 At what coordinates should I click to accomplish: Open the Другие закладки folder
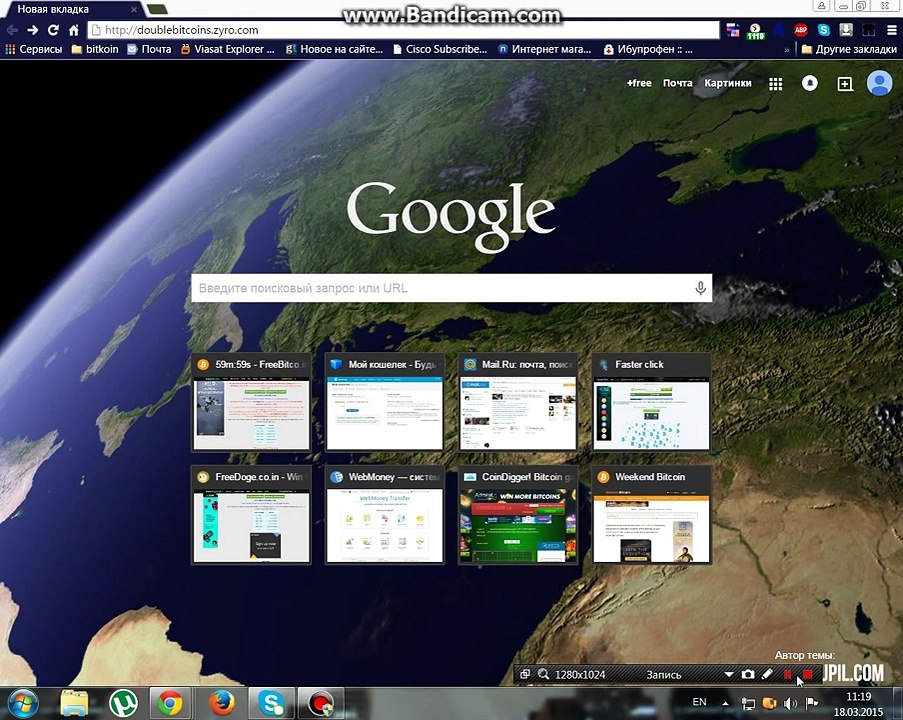tap(849, 50)
